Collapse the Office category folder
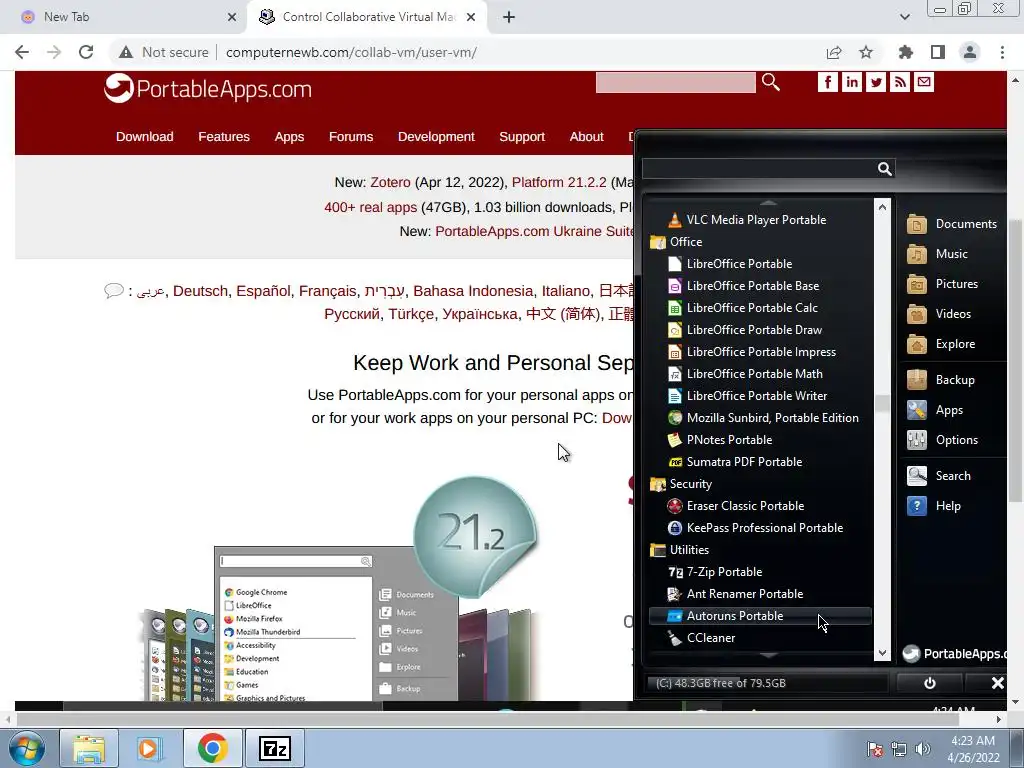1024x768 pixels. pyautogui.click(x=677, y=242)
